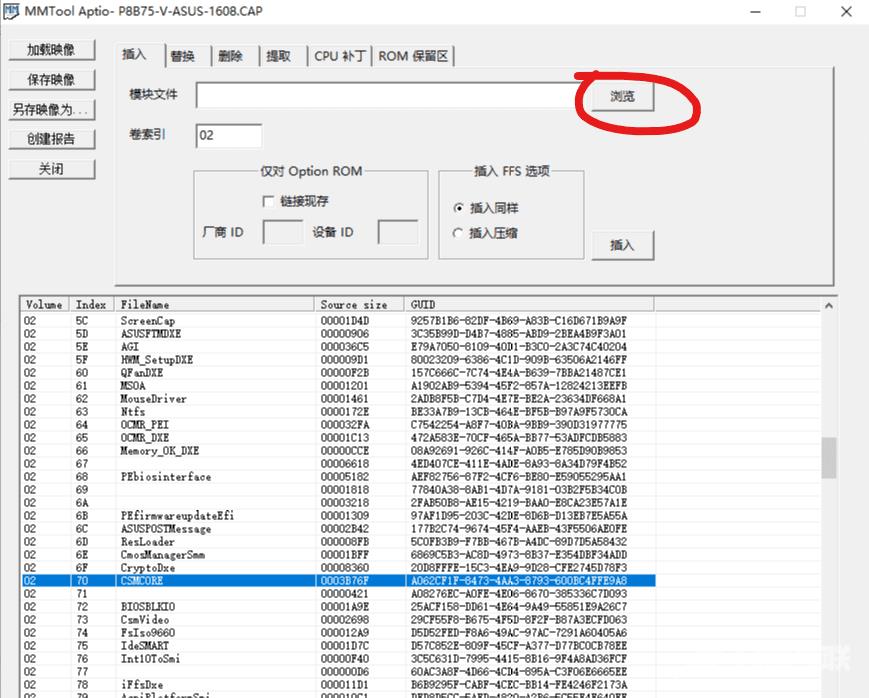Click the 厂商 ID vendor field
Image resolution: width=869 pixels, height=698 pixels.
(283, 232)
